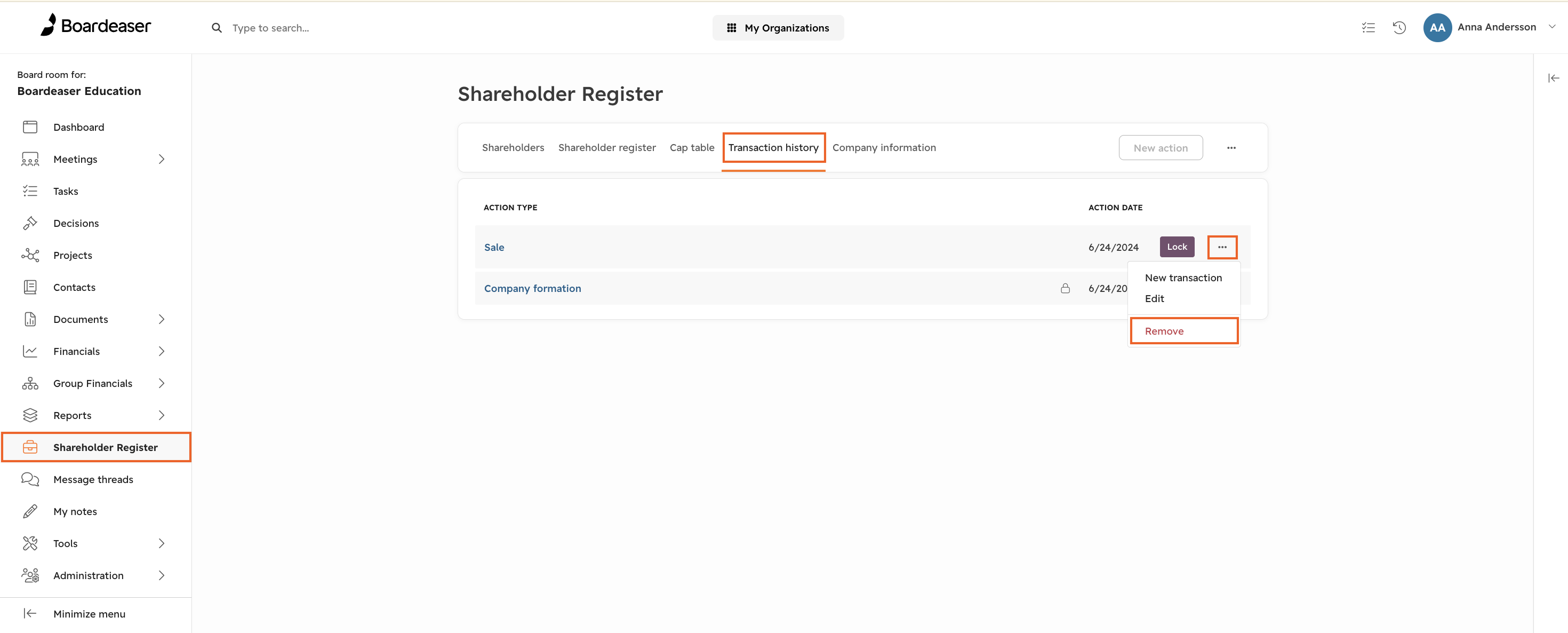This screenshot has width=1568, height=633.
Task: Click the Boardeaser logo
Action: (x=95, y=26)
